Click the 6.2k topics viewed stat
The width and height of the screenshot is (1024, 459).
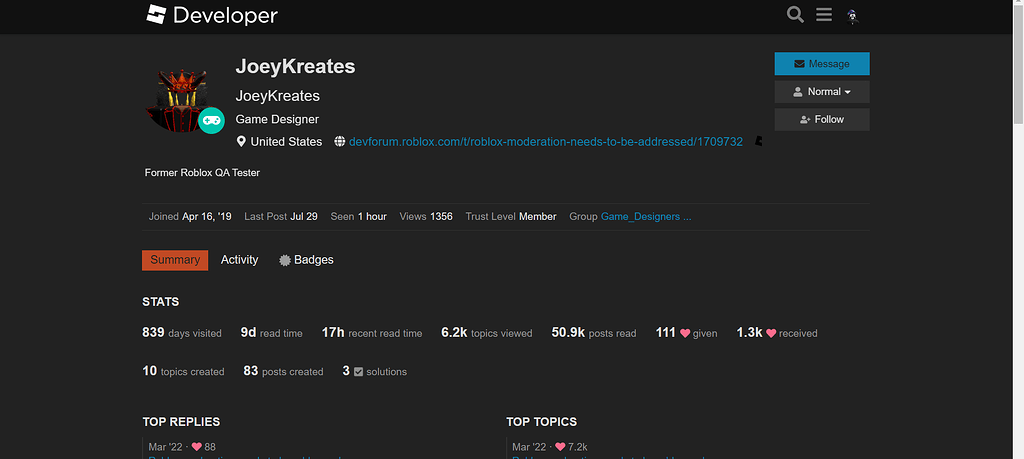(487, 332)
